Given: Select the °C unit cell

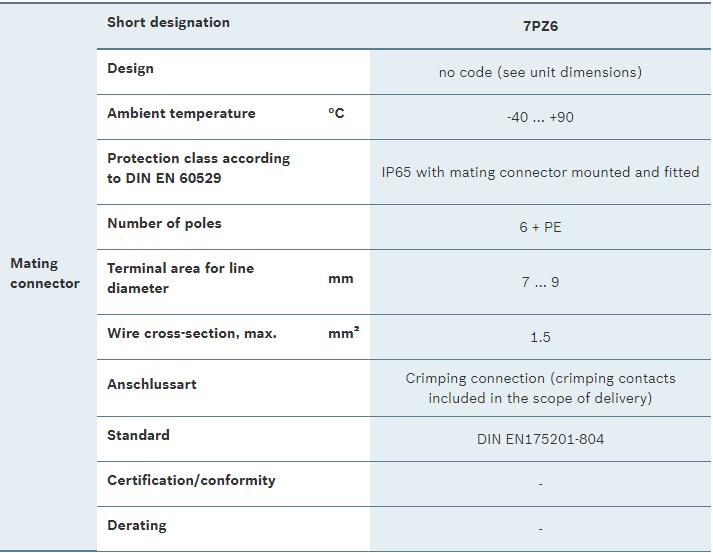Looking at the screenshot, I should tap(336, 113).
